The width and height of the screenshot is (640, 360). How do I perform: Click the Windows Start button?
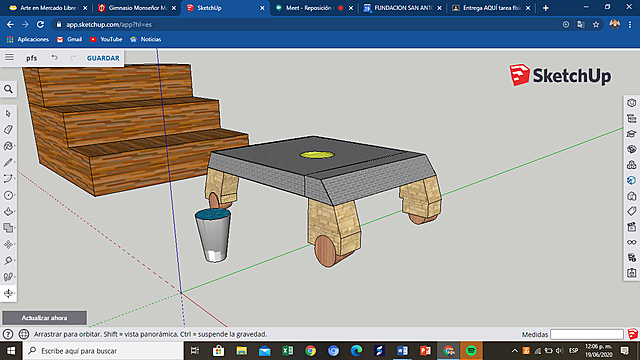[x=11, y=351]
